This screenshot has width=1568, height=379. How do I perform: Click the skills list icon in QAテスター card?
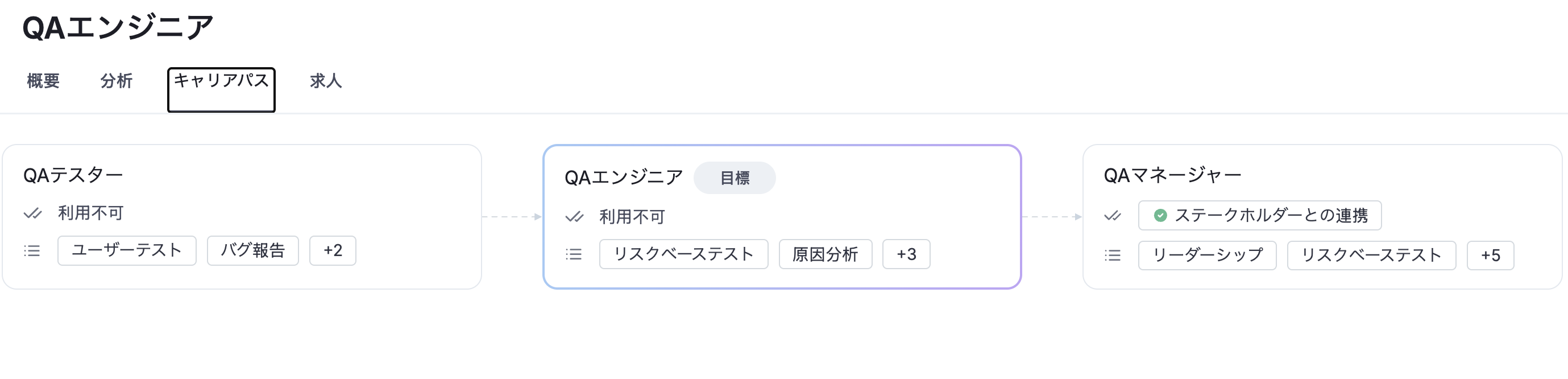(x=32, y=250)
